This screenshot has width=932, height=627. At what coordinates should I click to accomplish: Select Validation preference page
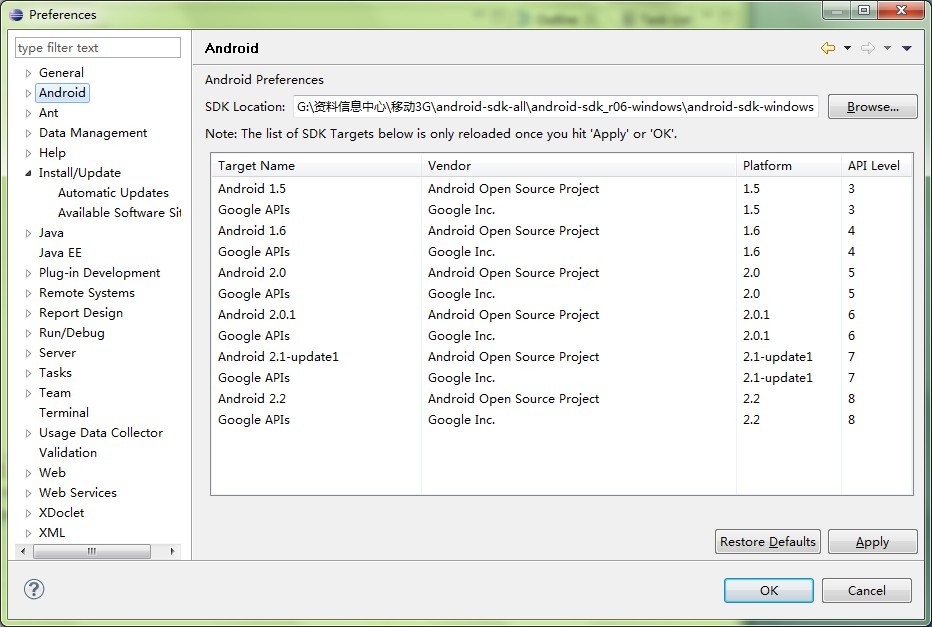[x=68, y=452]
